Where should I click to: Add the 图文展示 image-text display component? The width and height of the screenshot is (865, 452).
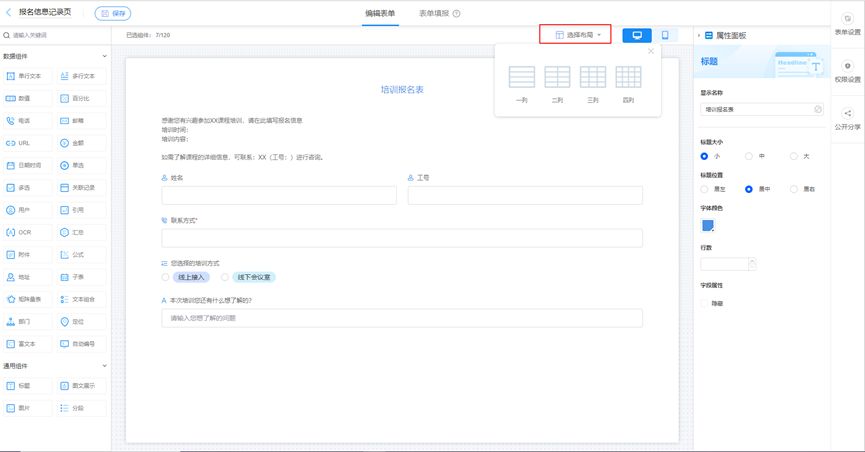pos(81,386)
